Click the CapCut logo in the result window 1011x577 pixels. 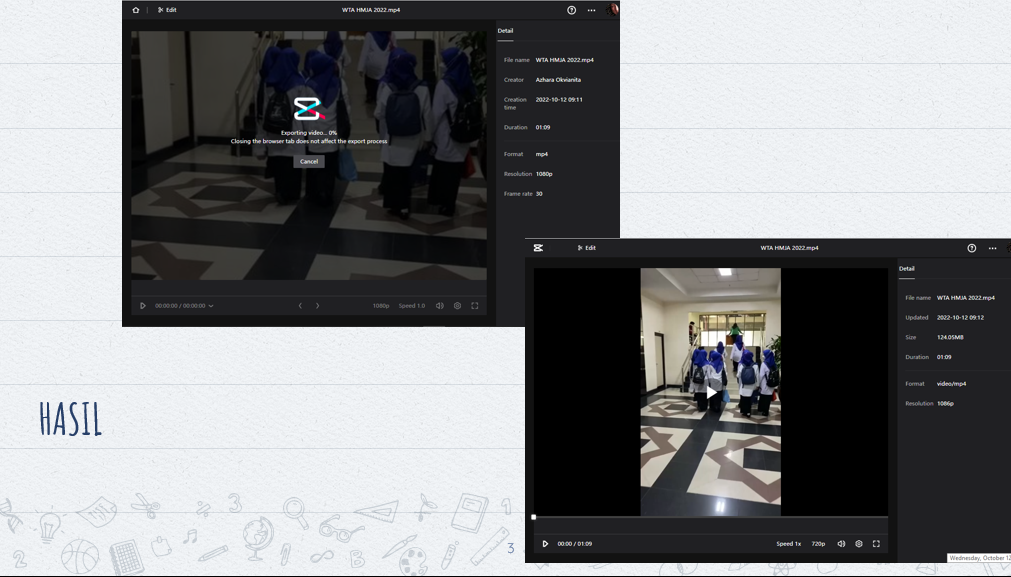(x=538, y=248)
